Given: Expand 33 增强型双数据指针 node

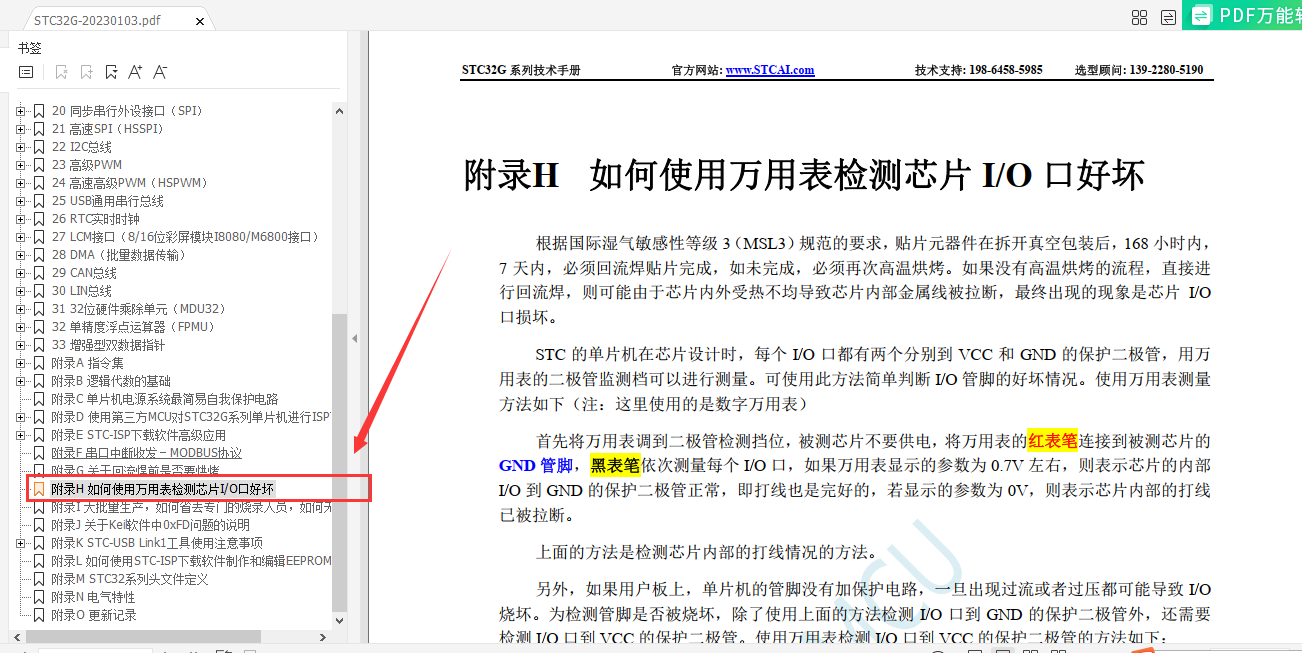Looking at the screenshot, I should point(20,345).
